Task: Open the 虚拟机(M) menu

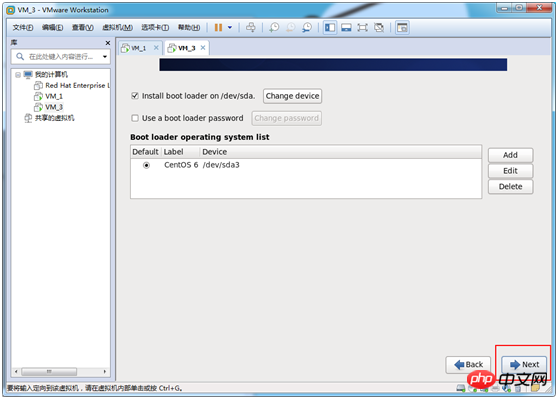Action: [x=117, y=27]
